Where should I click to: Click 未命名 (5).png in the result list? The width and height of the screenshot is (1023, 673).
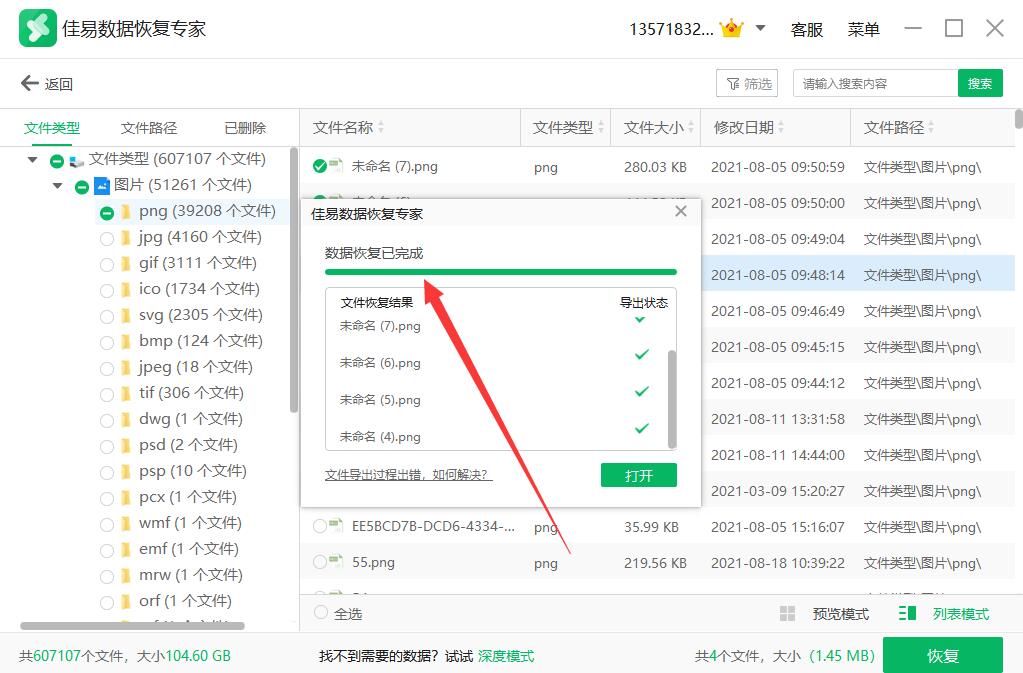[x=380, y=400]
